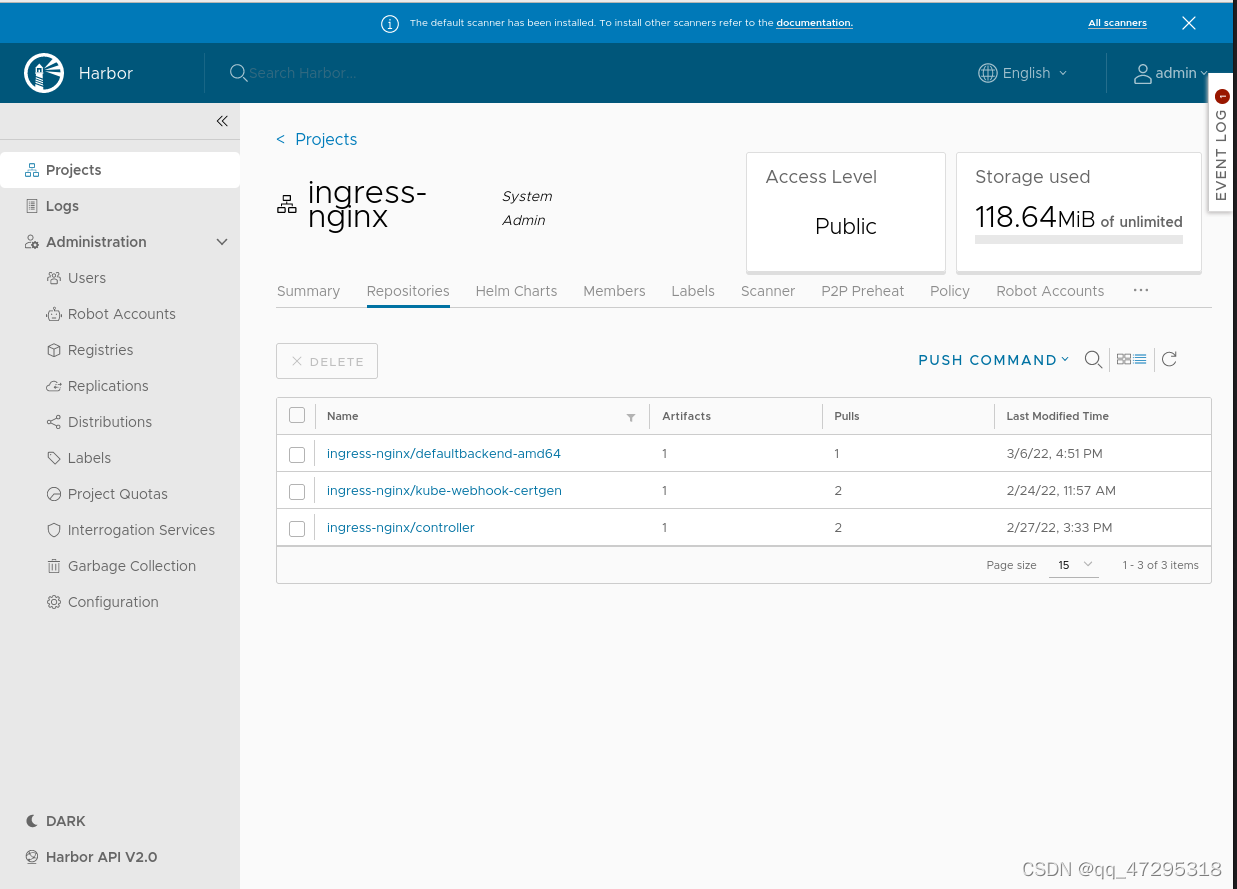Click the Interrogation Services shield icon
Viewport: 1237px width, 889px height.
(54, 530)
